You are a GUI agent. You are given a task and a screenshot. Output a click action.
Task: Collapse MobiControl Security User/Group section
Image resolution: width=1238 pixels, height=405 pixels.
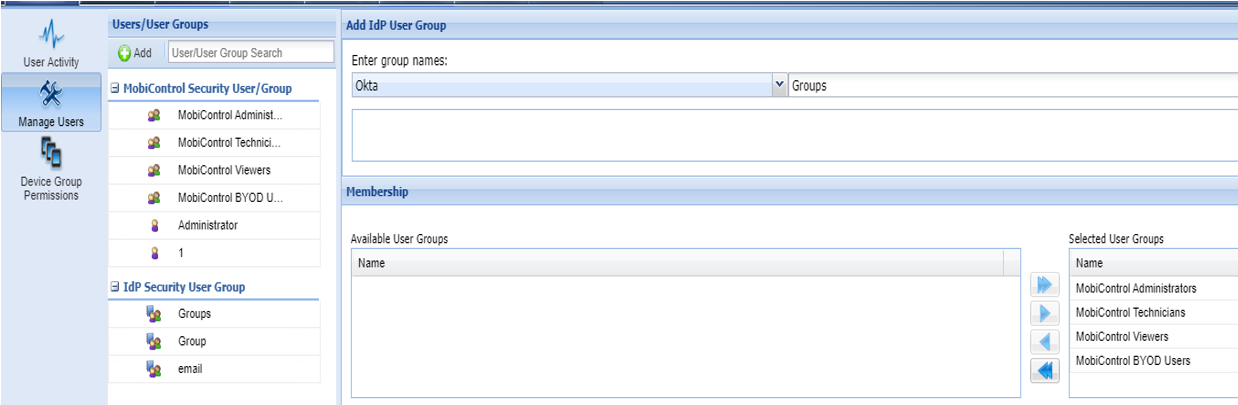tap(115, 89)
